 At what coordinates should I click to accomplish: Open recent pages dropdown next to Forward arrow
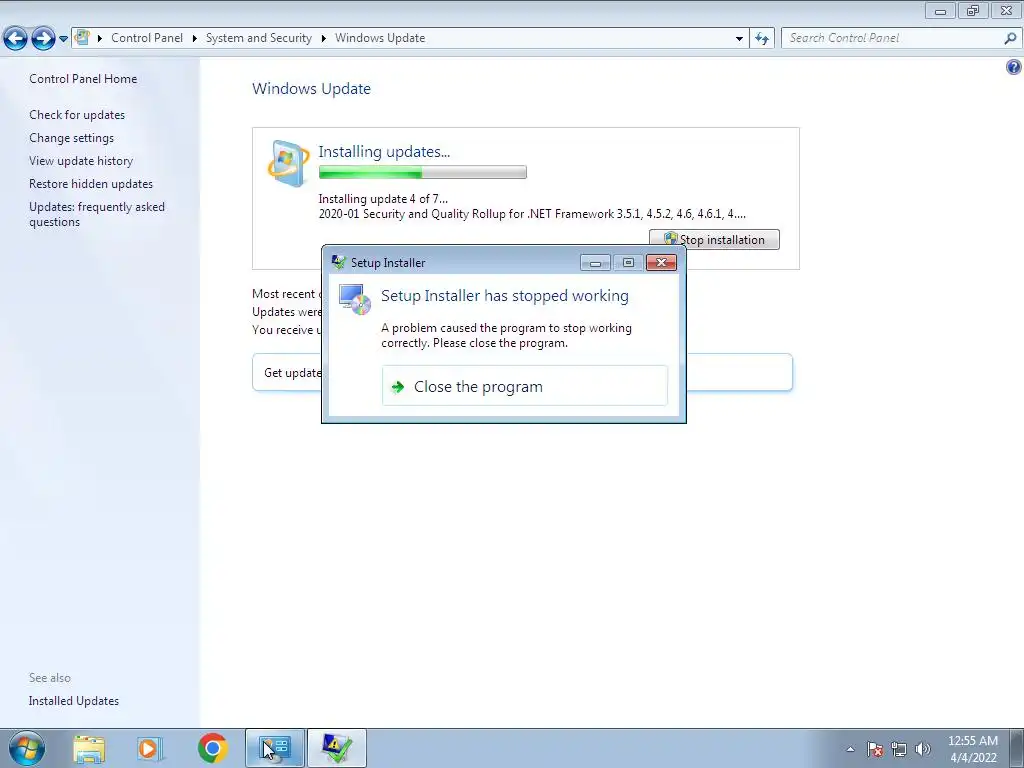[63, 39]
